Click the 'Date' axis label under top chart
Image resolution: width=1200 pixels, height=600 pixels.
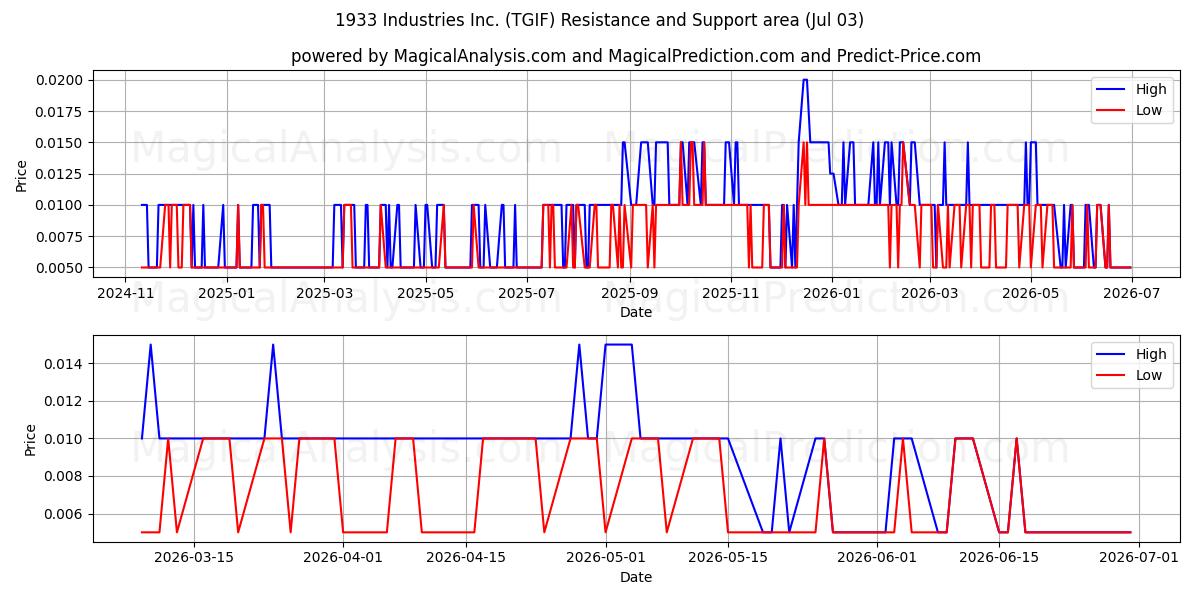(x=636, y=312)
